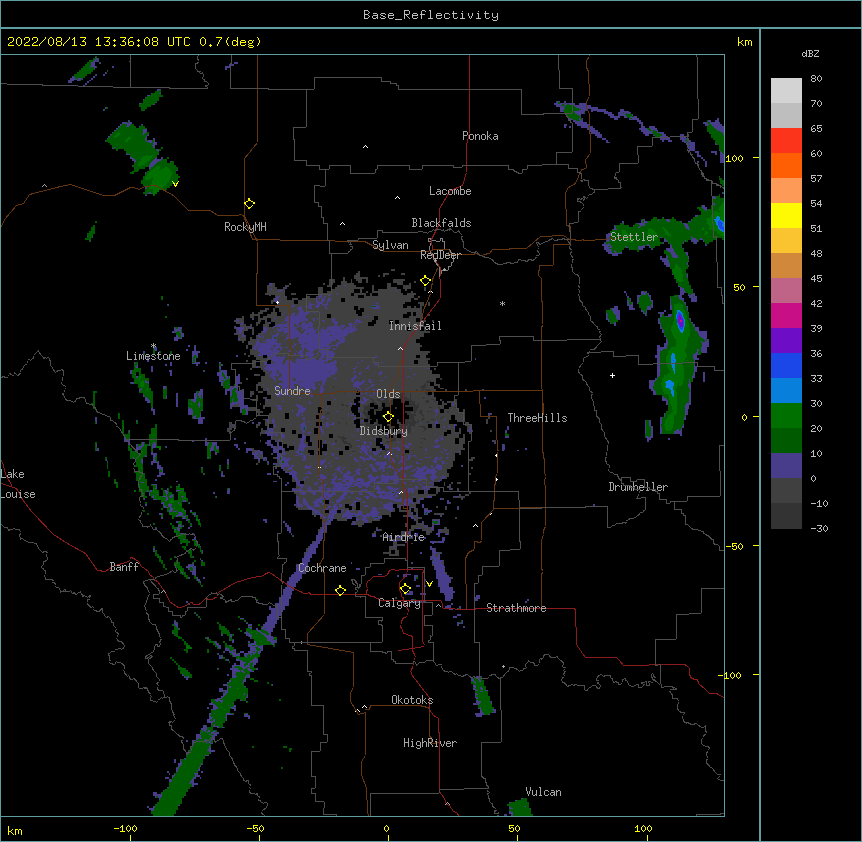Click the Innisfail city label
The height and width of the screenshot is (842, 862).
(415, 326)
